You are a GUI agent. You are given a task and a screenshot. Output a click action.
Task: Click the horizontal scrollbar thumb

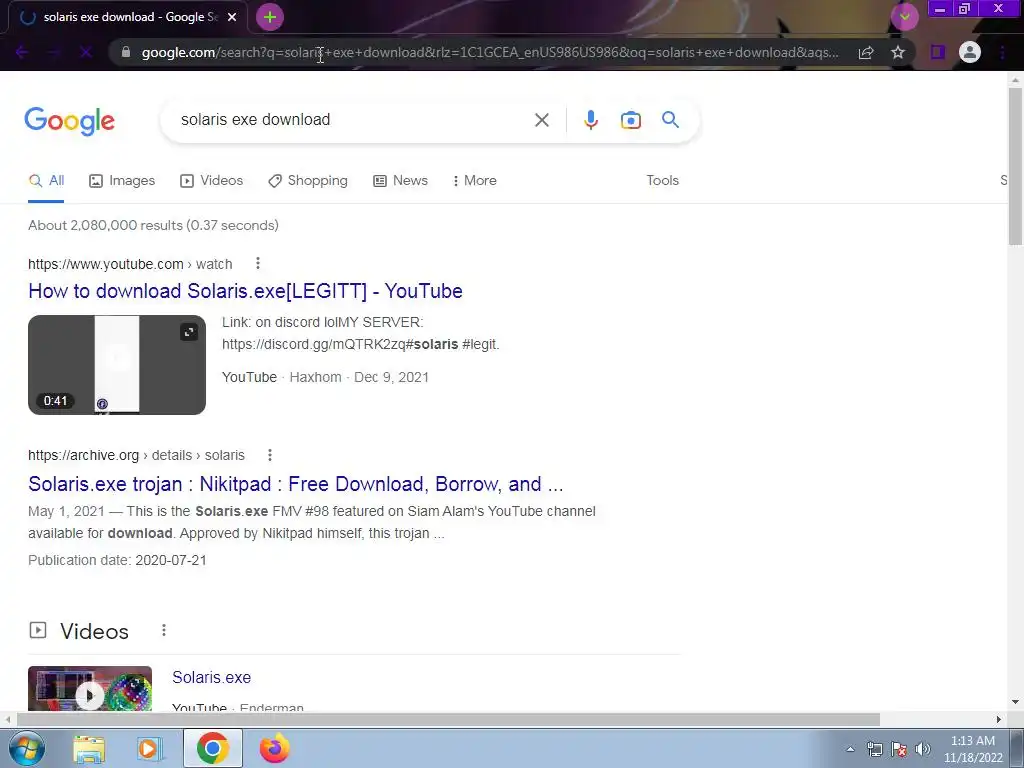click(x=449, y=720)
